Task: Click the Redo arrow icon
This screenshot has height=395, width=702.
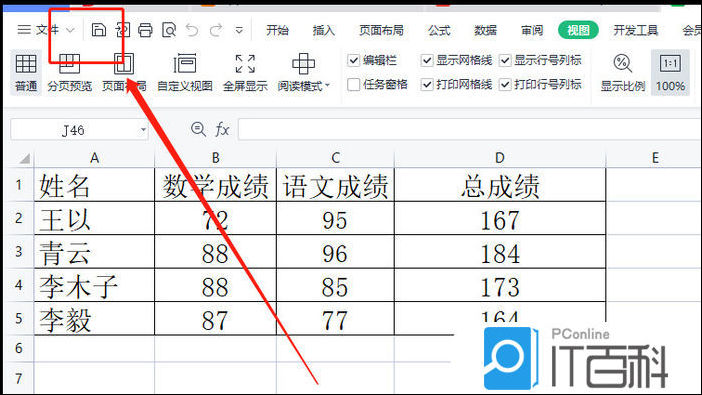Action: click(x=216, y=30)
